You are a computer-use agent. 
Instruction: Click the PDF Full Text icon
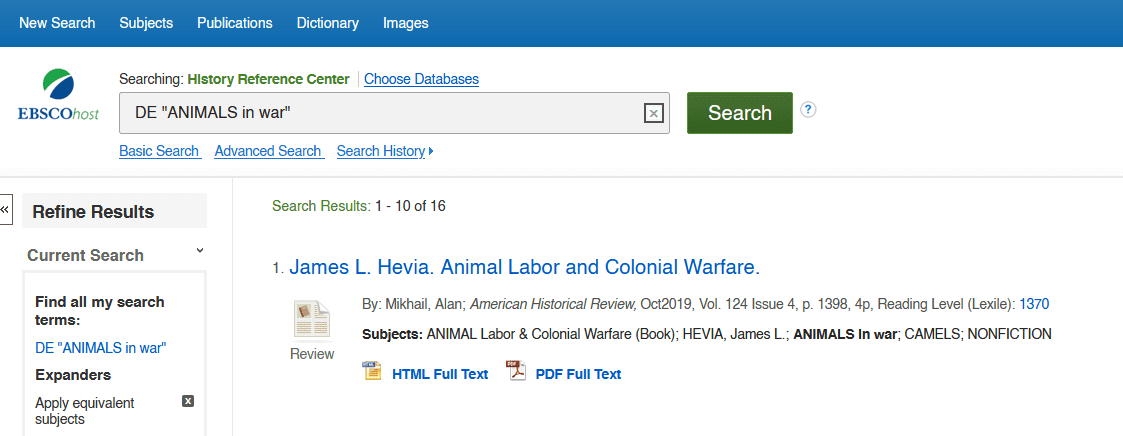pyautogui.click(x=517, y=372)
